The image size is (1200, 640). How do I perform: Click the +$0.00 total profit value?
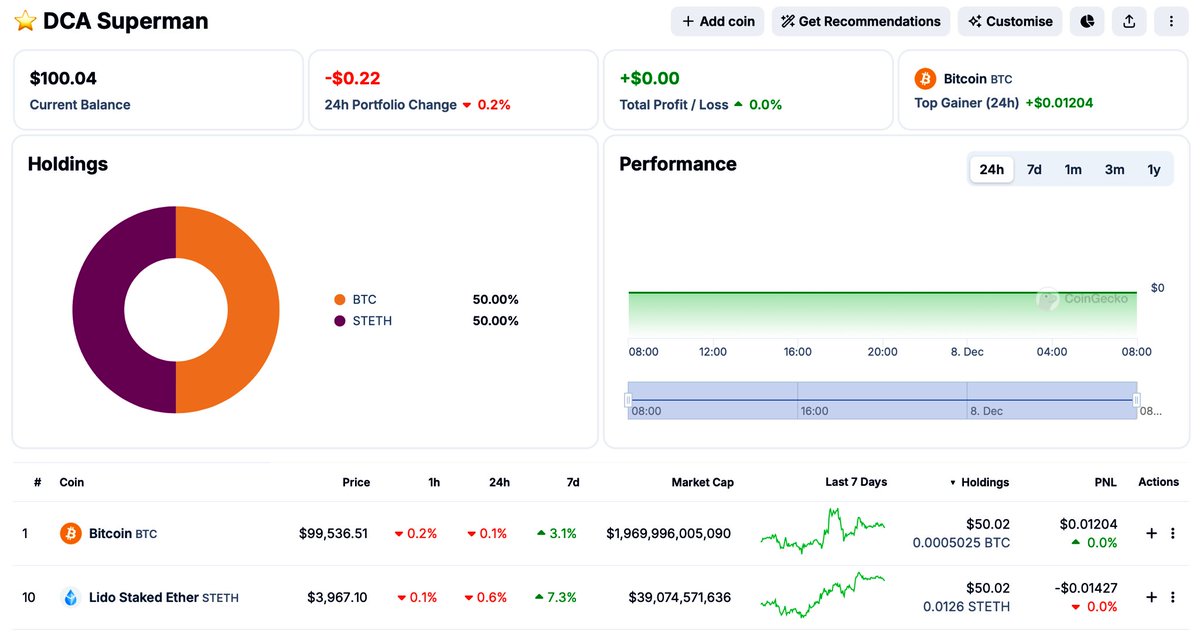coord(650,78)
